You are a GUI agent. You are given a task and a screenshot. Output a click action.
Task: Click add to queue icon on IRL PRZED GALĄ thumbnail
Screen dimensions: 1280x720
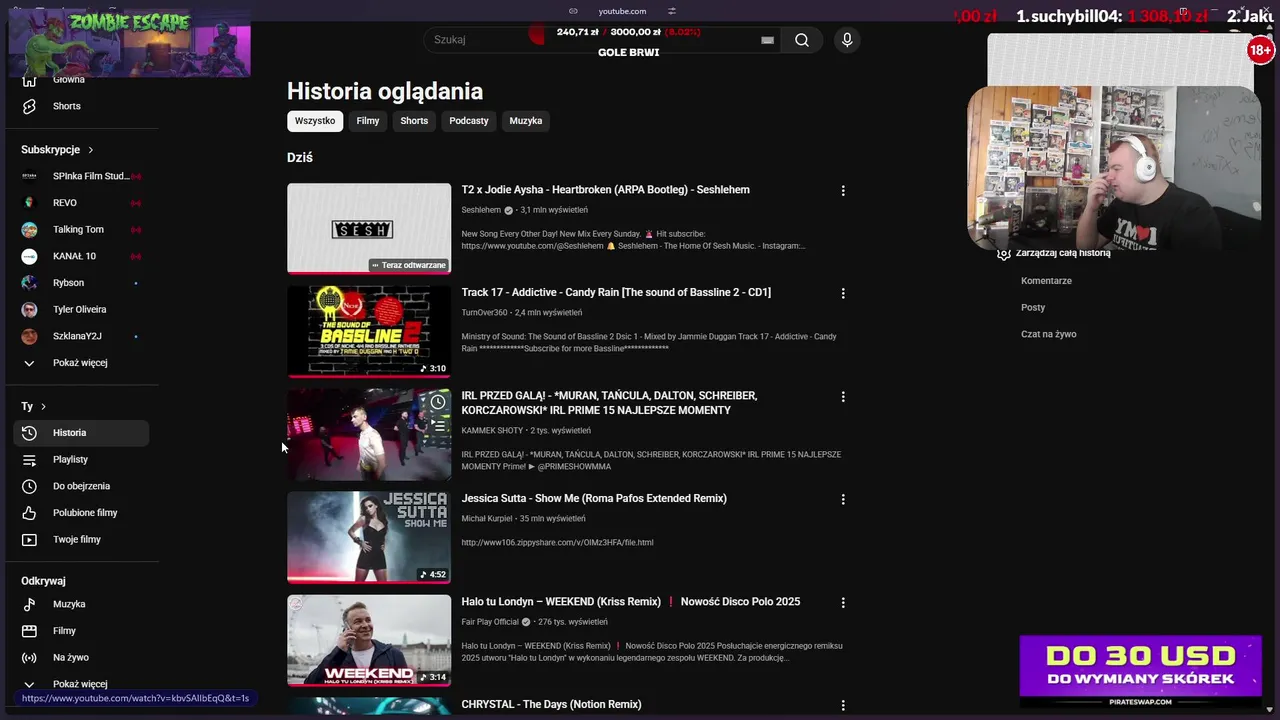tap(438, 425)
